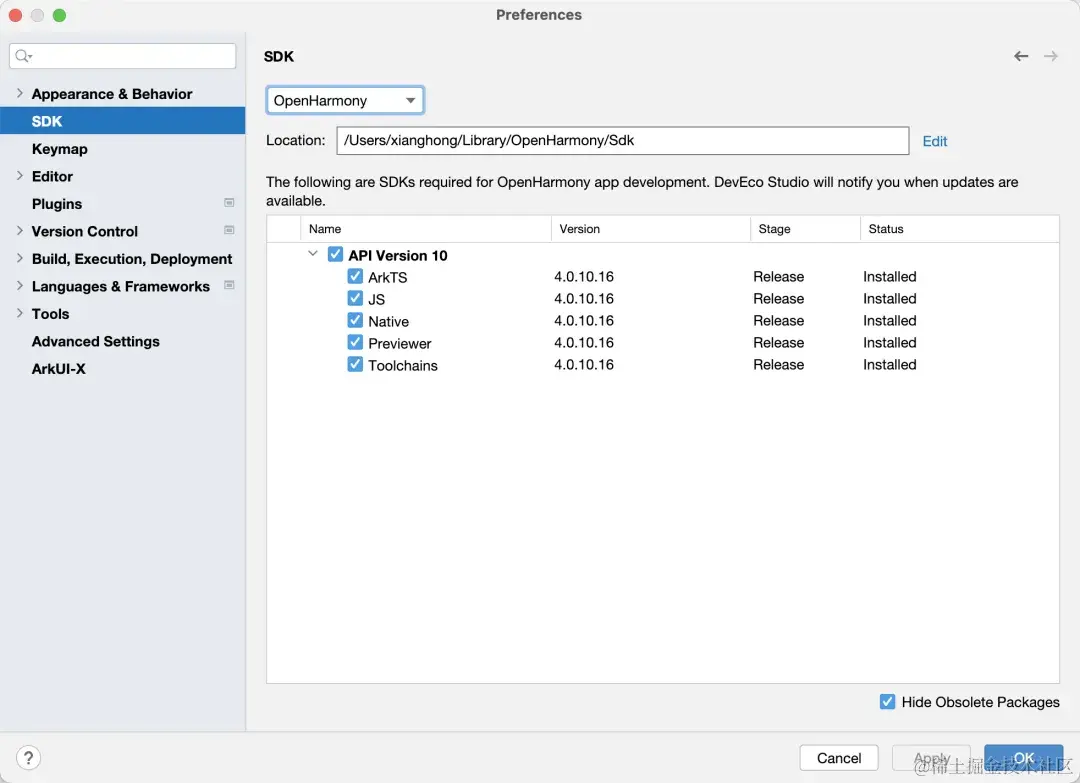Select the ArkTS row label
1080x783 pixels.
pyautogui.click(x=388, y=278)
